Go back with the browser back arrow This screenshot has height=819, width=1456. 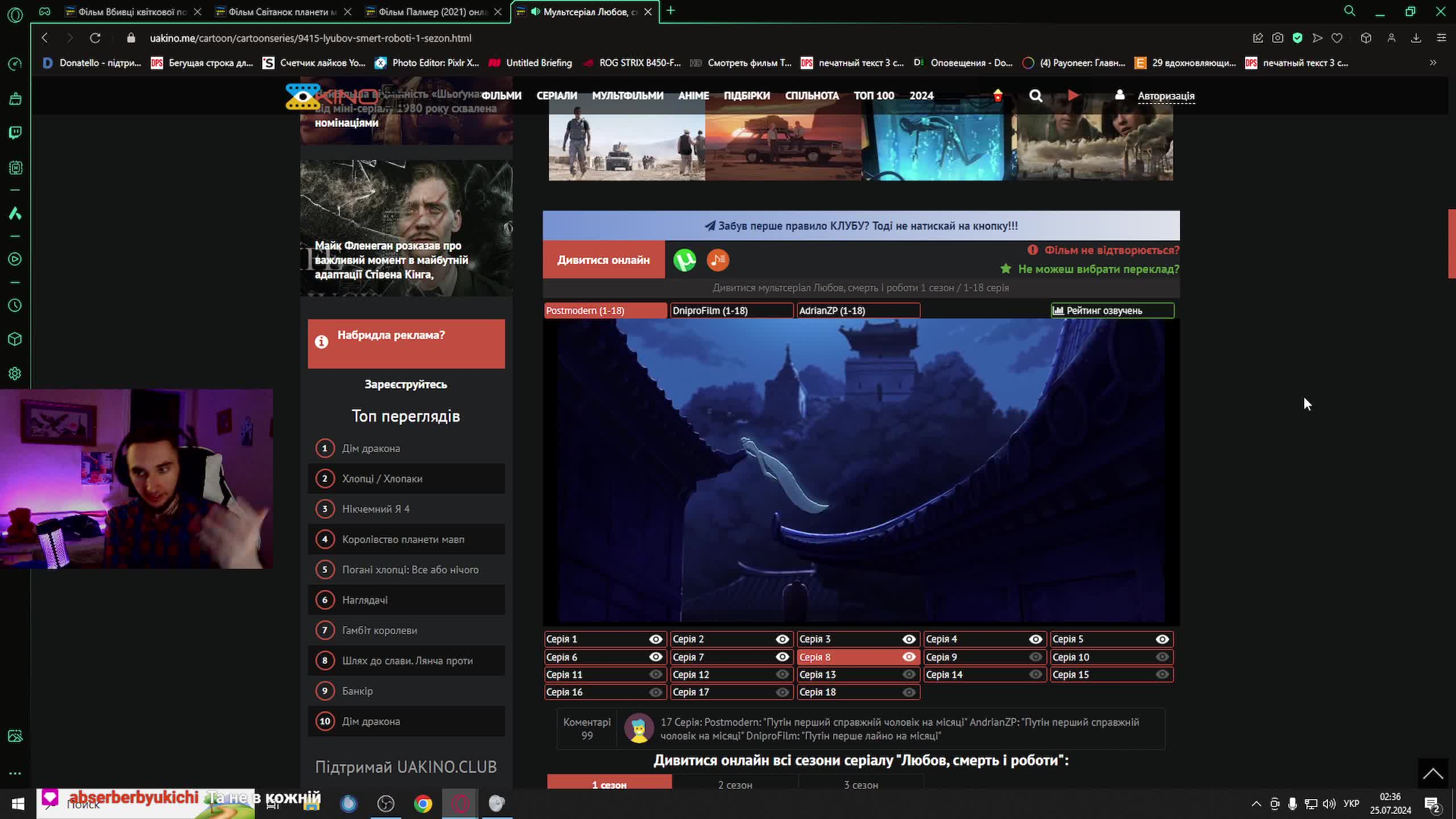[45, 38]
